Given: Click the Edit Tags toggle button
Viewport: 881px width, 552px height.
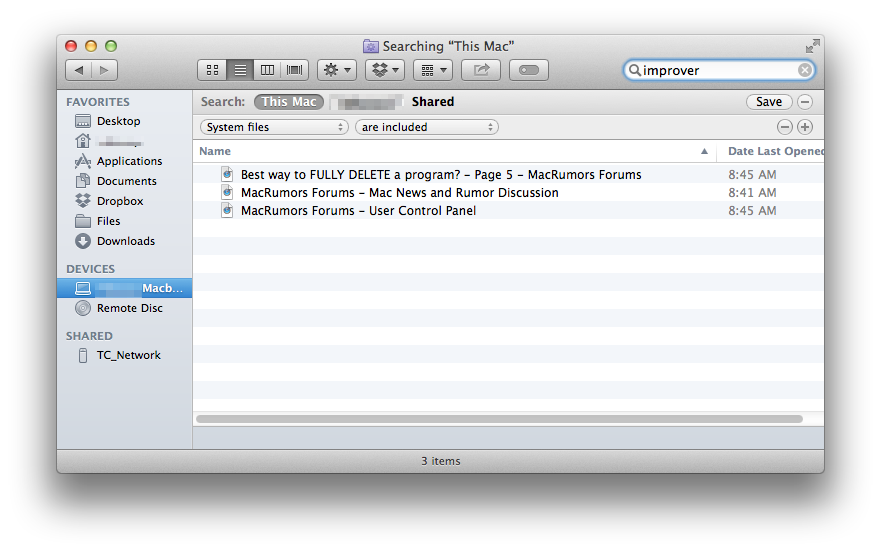Looking at the screenshot, I should tap(529, 70).
